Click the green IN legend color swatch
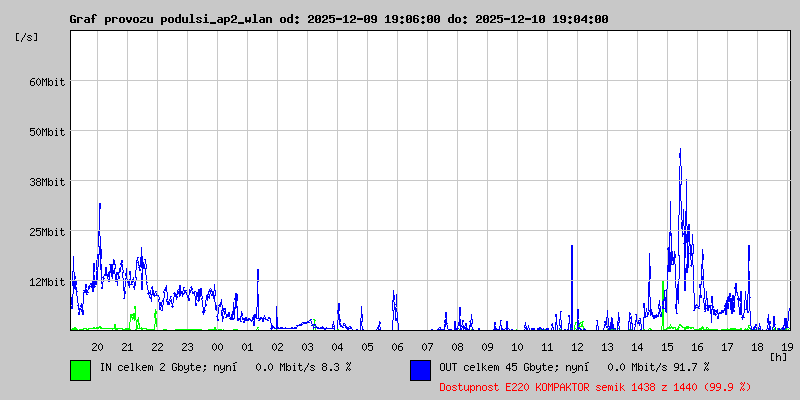800x400 pixels. tap(81, 370)
